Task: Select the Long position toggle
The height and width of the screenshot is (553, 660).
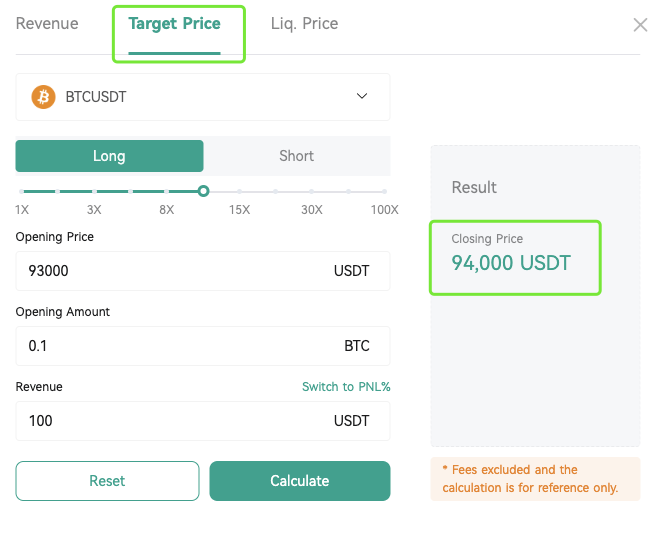Action: point(109,156)
